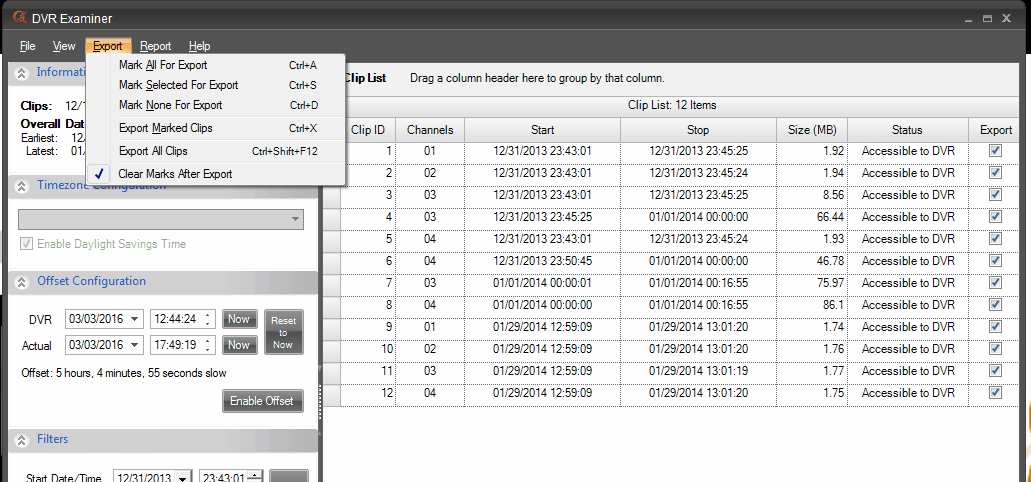1031x482 pixels.
Task: Sort by the Status column header
Action: click(x=907, y=130)
